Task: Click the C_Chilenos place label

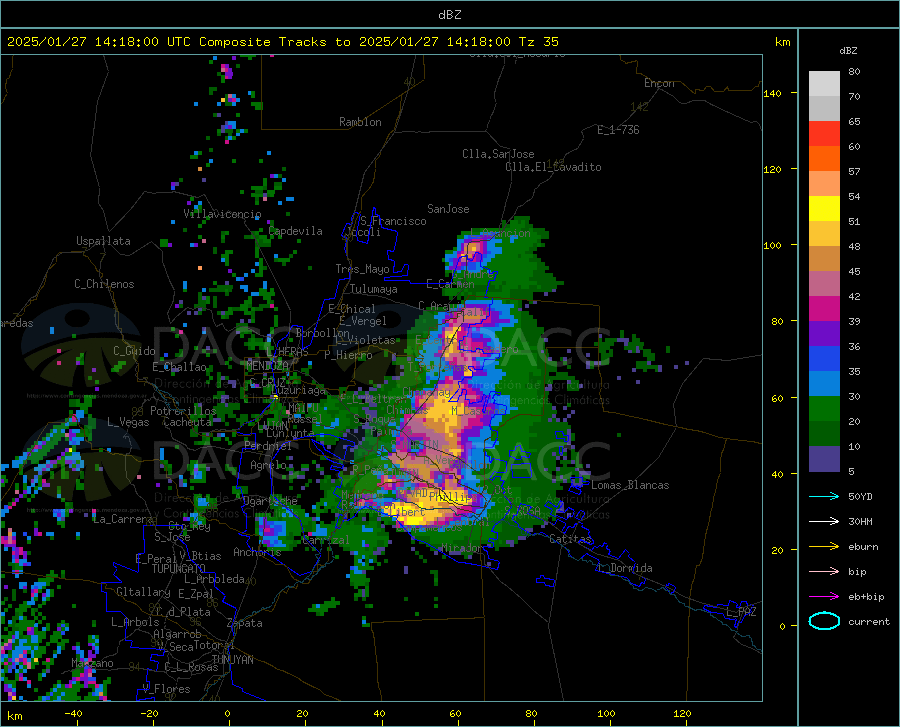Action: [104, 284]
